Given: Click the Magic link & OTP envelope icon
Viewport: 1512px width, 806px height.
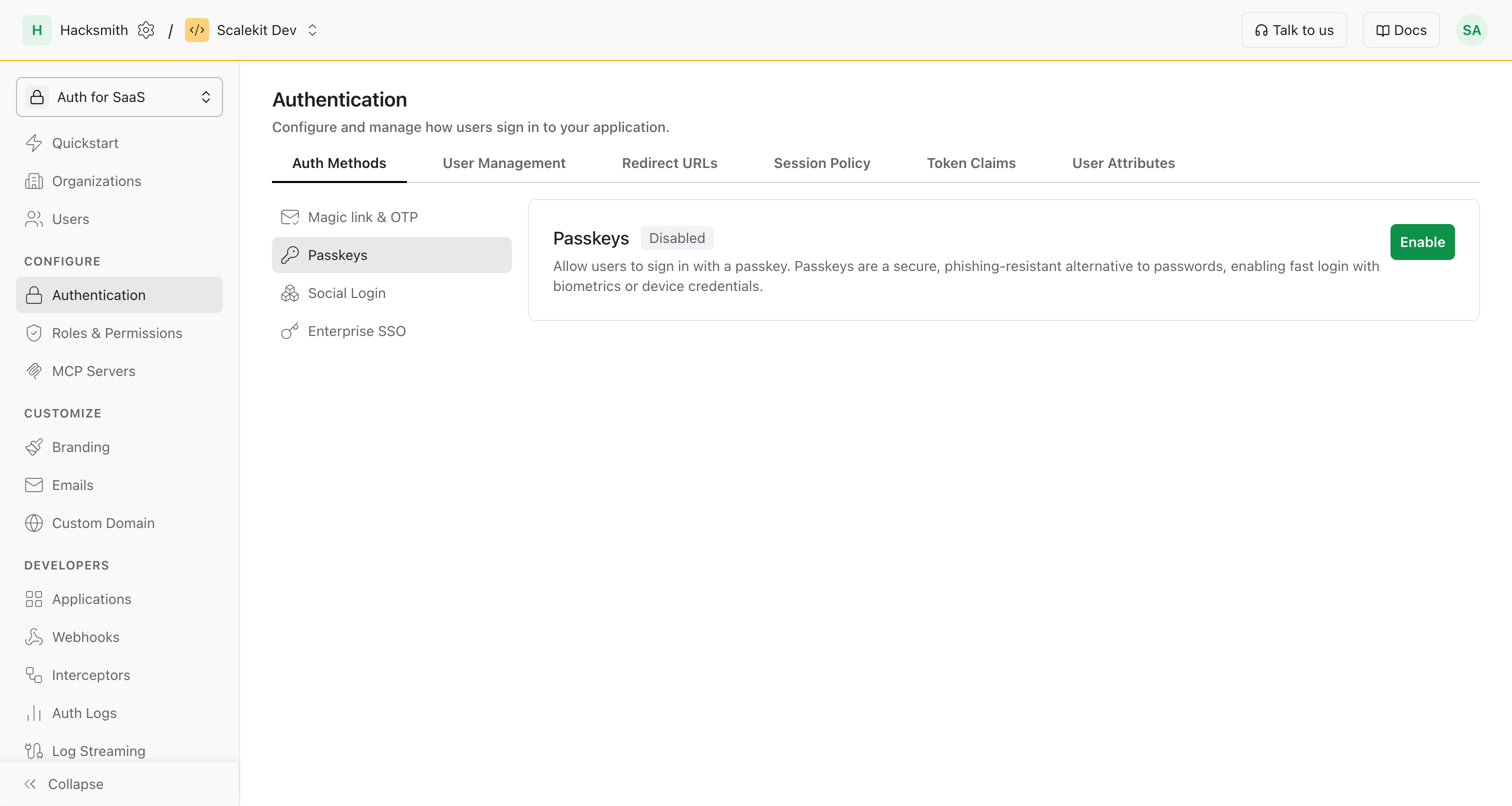Looking at the screenshot, I should point(290,217).
